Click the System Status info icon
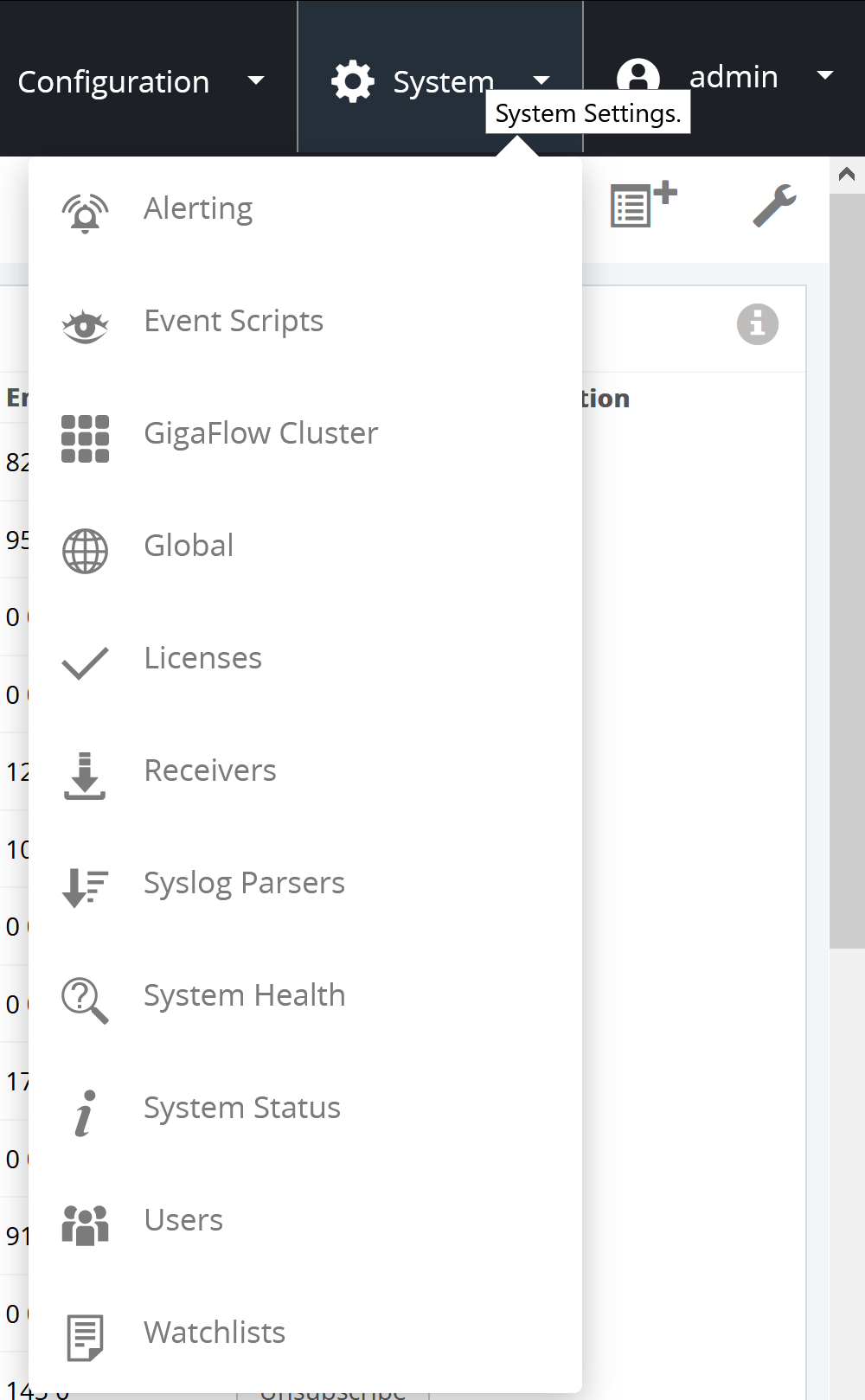This screenshot has height=1400, width=865. click(x=85, y=1113)
